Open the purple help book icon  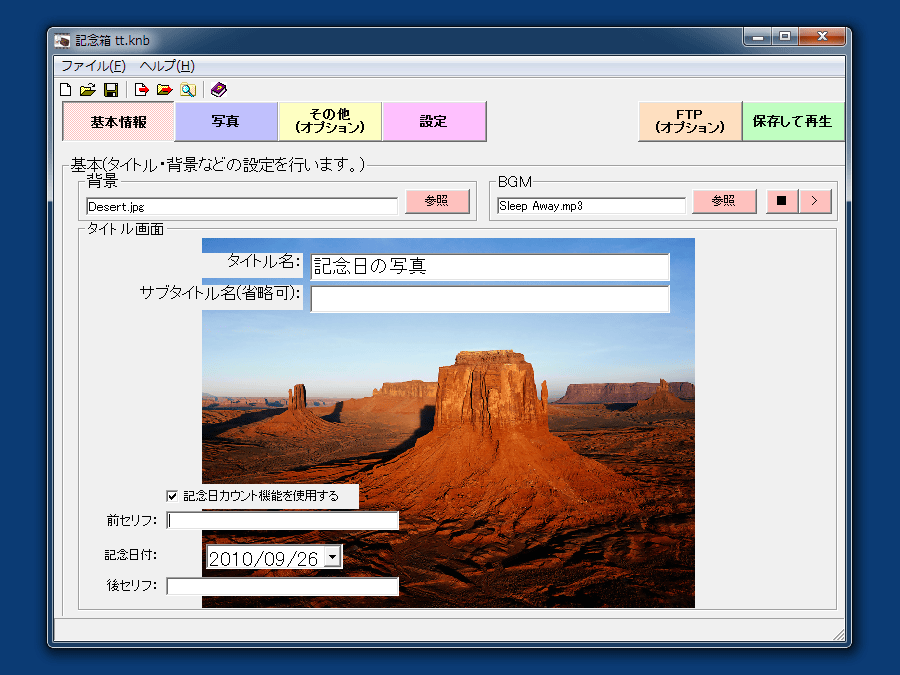point(219,90)
